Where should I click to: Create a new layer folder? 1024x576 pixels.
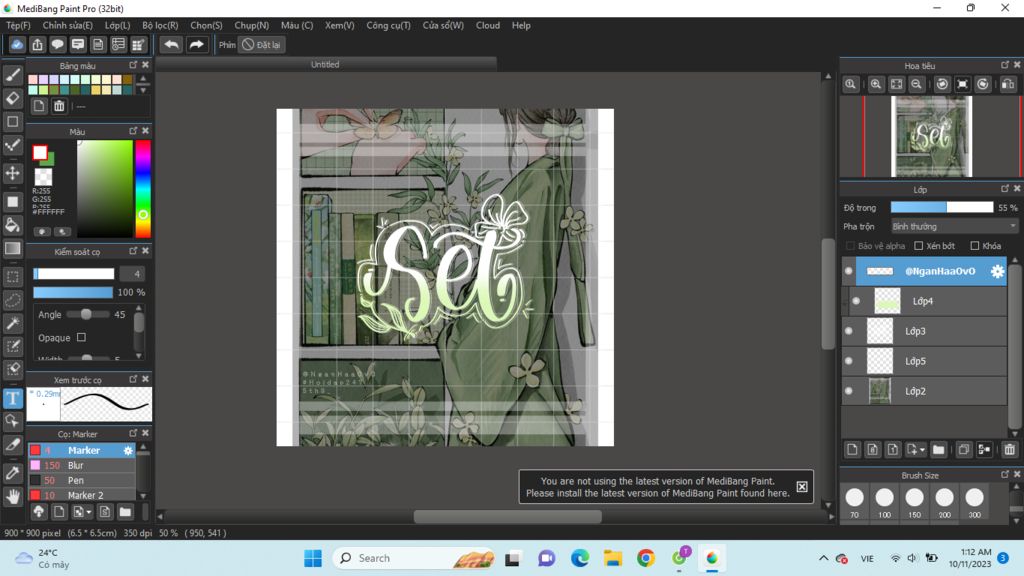click(938, 449)
